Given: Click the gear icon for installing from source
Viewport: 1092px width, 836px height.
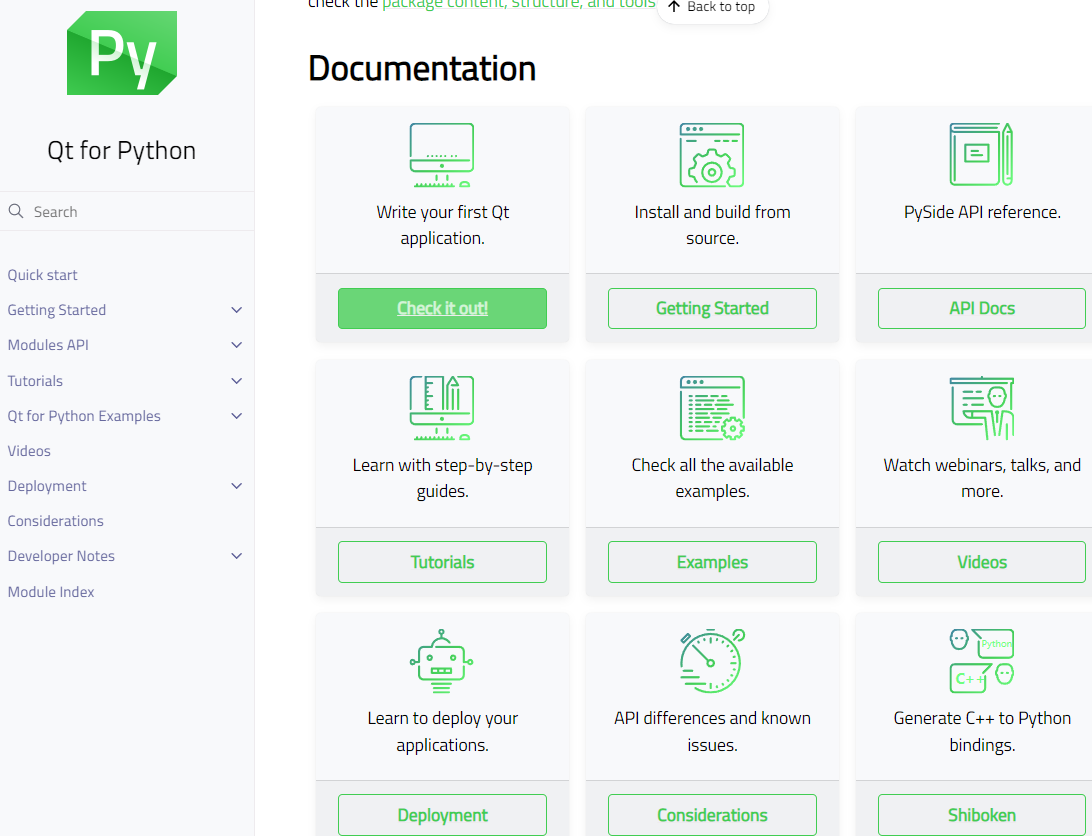Looking at the screenshot, I should (712, 155).
